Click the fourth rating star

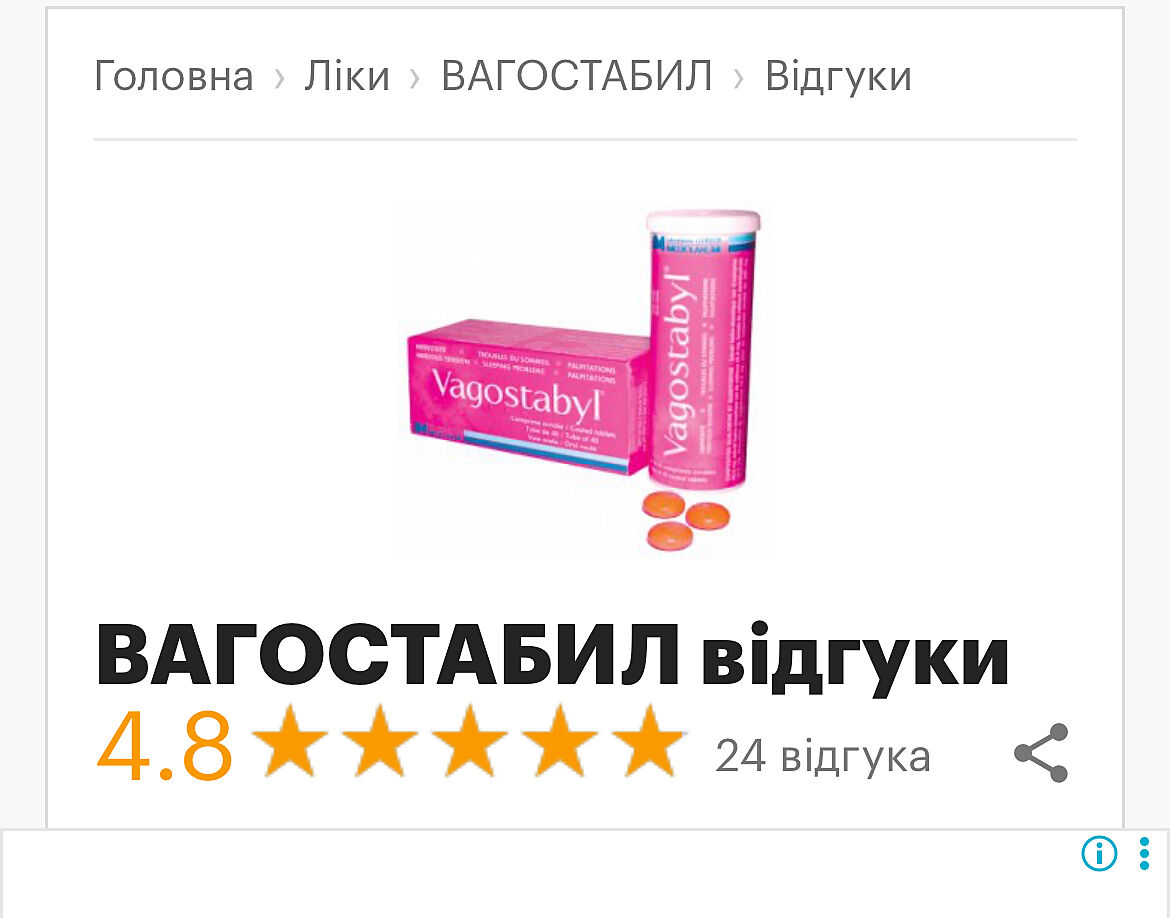560,741
